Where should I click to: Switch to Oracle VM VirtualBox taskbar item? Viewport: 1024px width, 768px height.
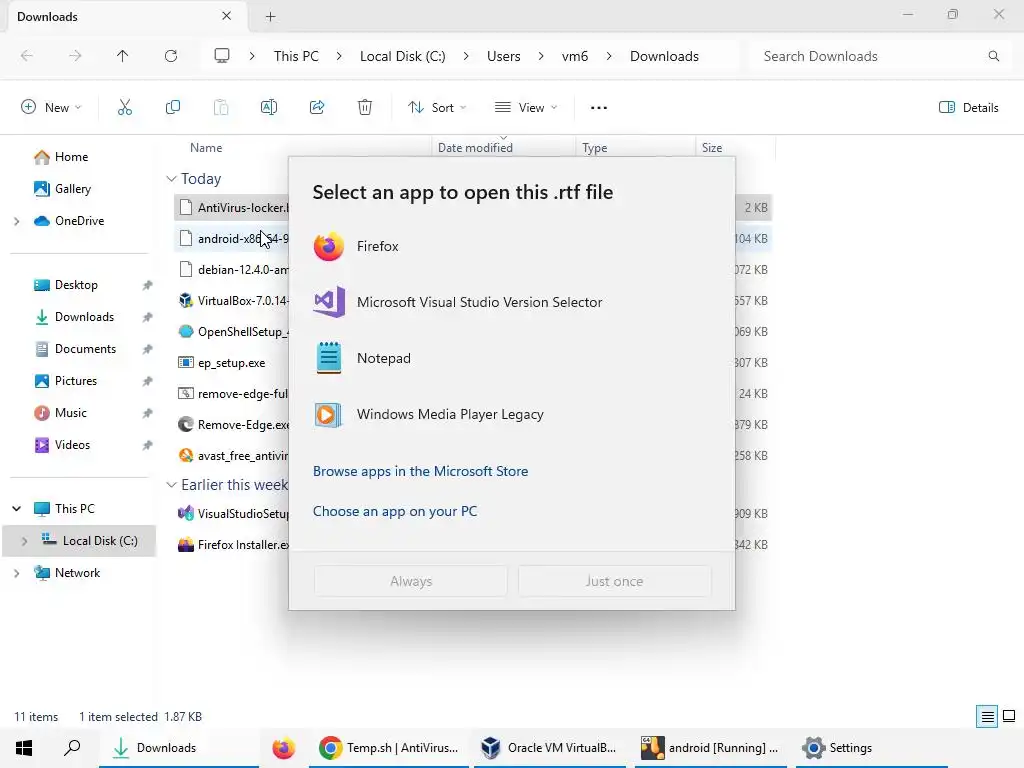(549, 748)
